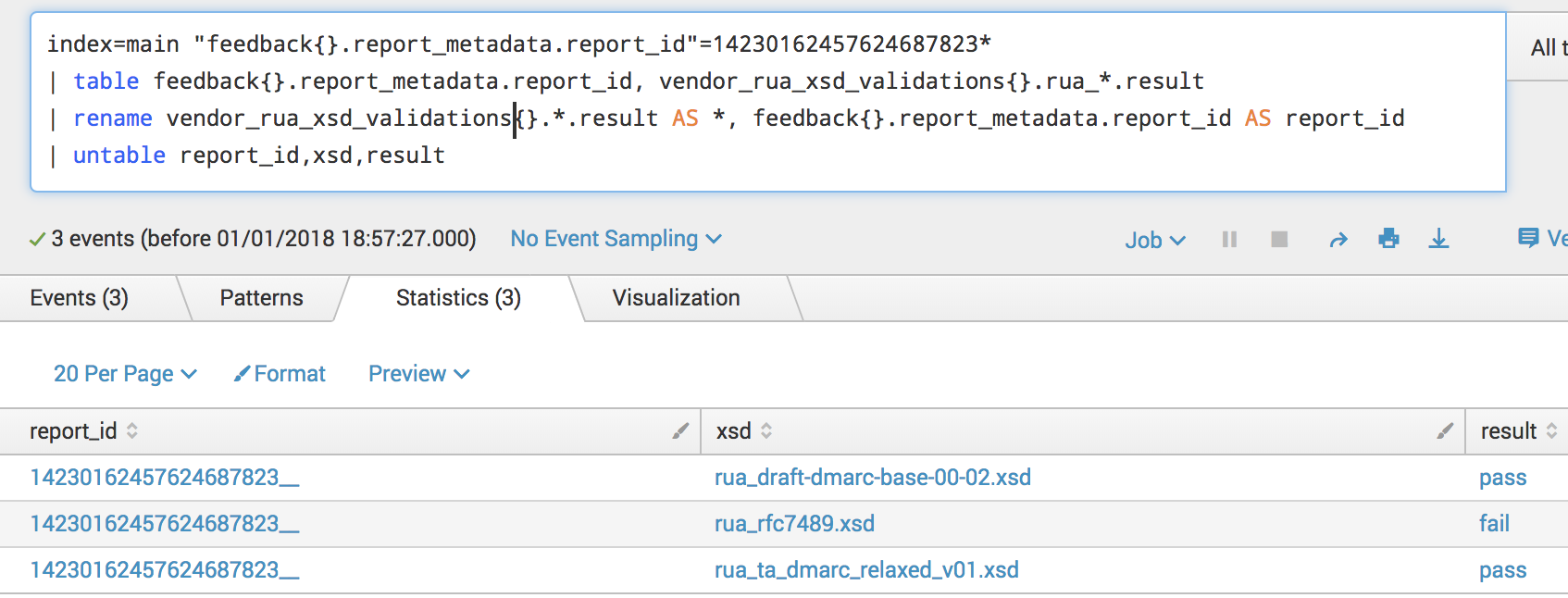Switch to Events (3) tab
This screenshot has width=1568, height=598.
[80, 298]
